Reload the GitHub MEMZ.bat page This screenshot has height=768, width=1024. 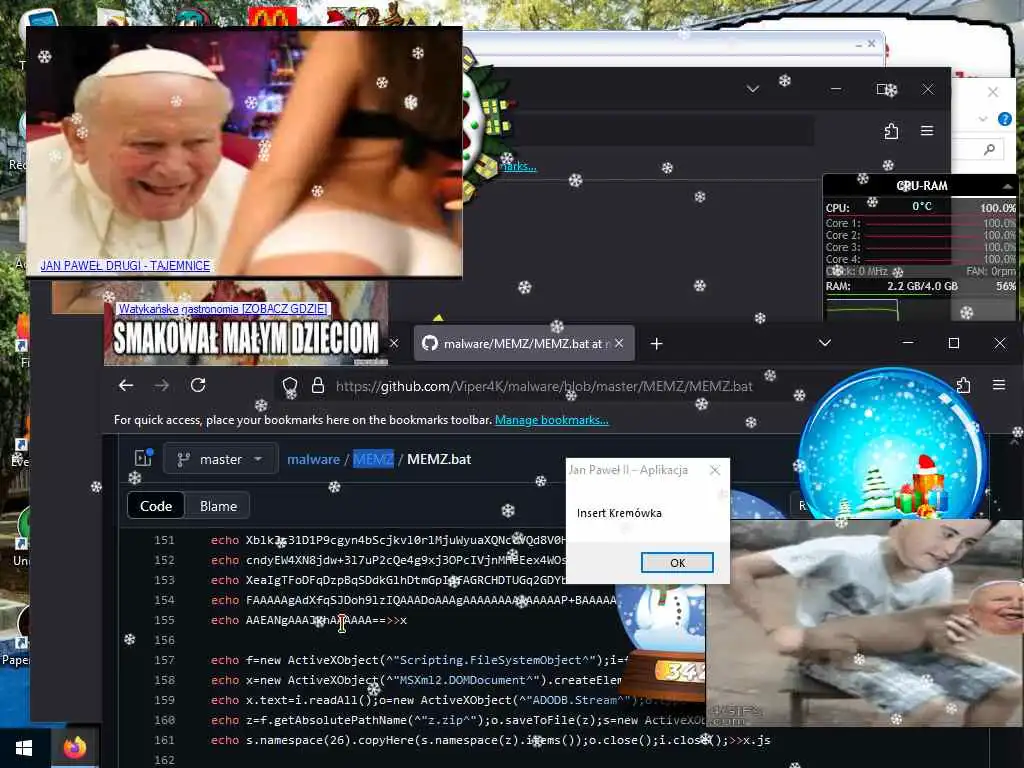point(198,385)
